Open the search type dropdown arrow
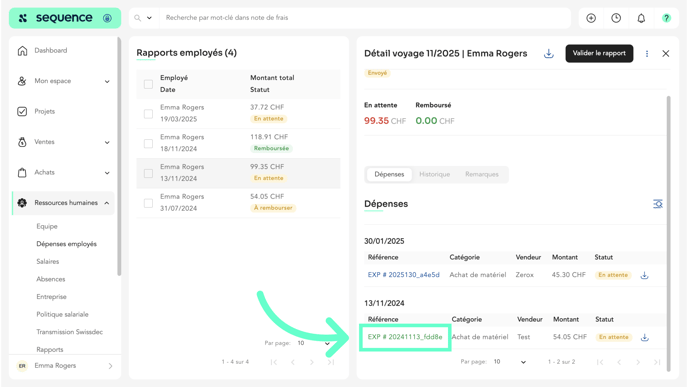688x387 pixels. coord(149,18)
